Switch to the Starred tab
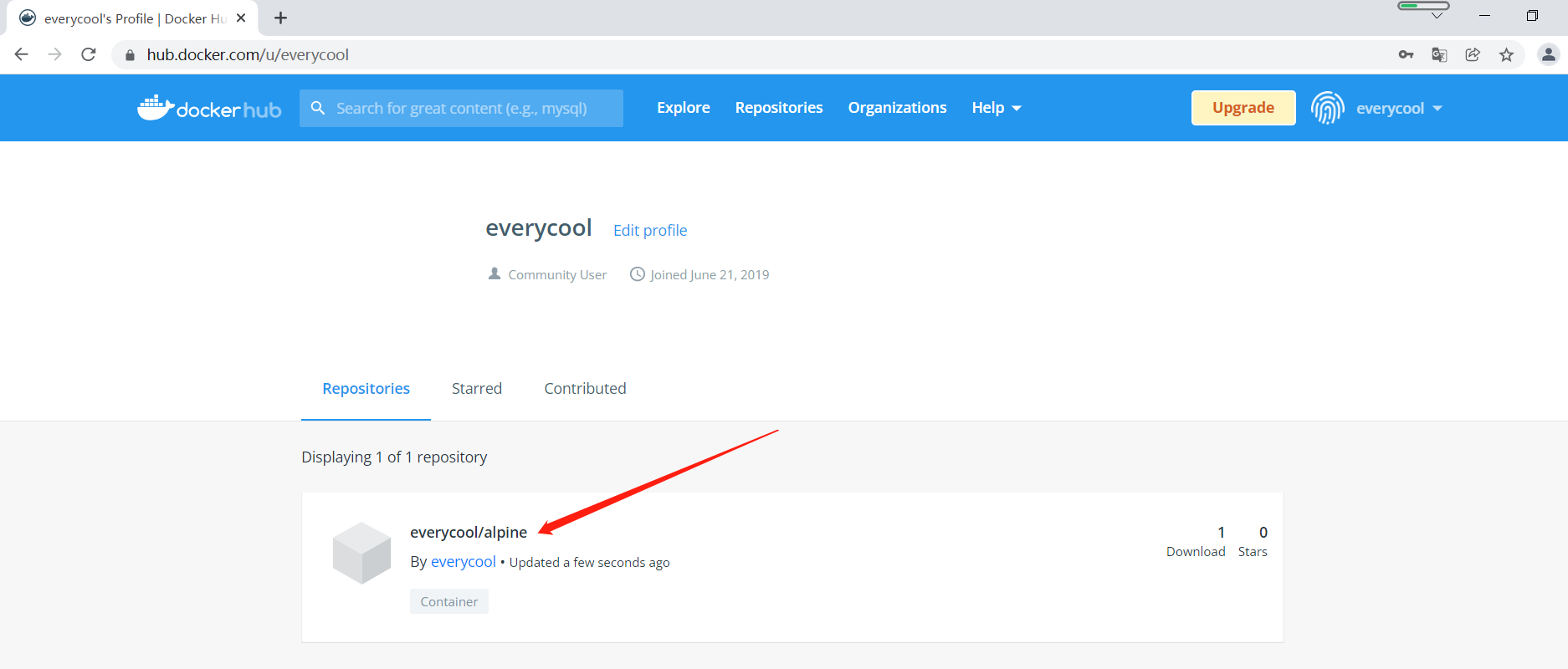Screen dimensions: 1568x669 pos(477,389)
